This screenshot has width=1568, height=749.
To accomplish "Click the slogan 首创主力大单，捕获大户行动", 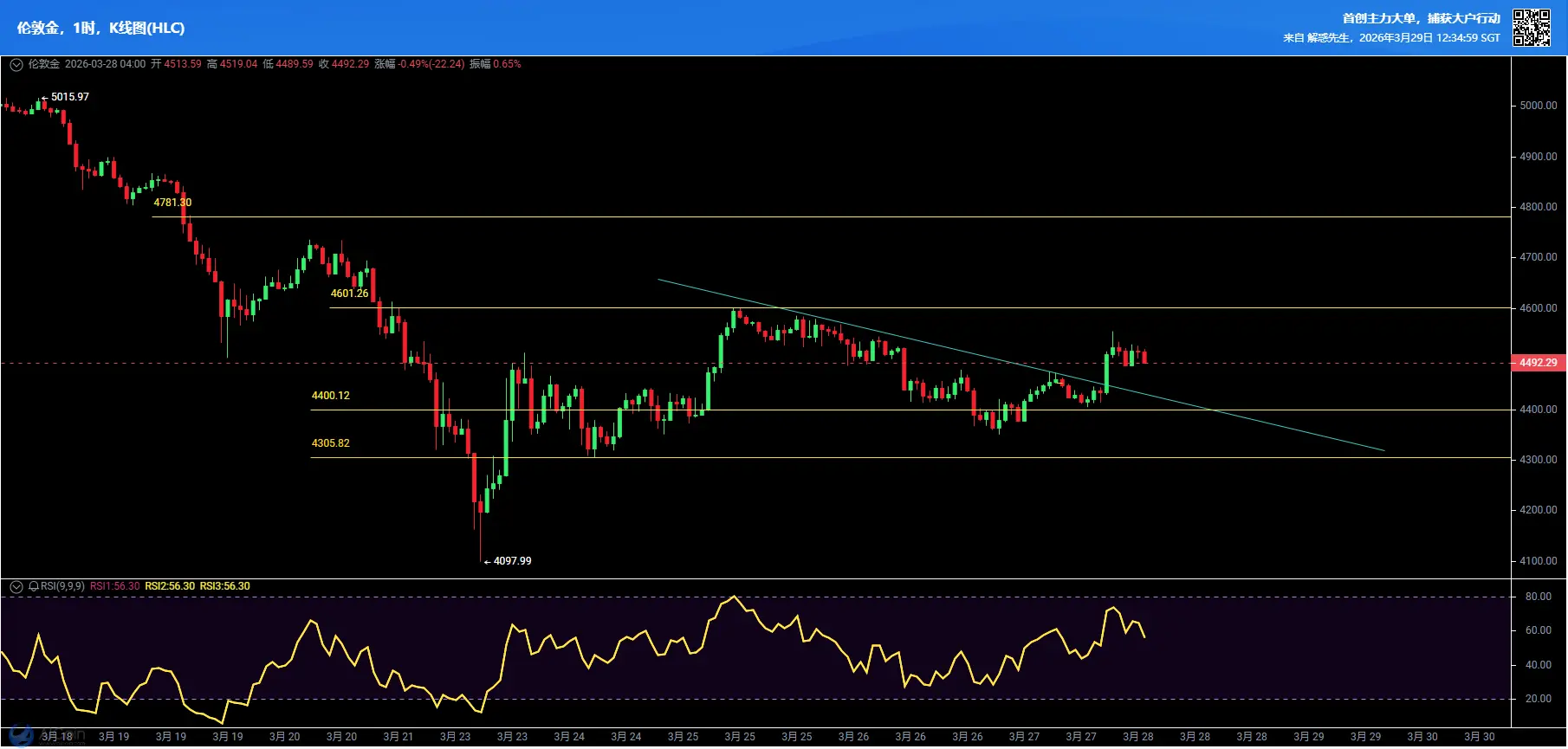I will coord(1422,18).
